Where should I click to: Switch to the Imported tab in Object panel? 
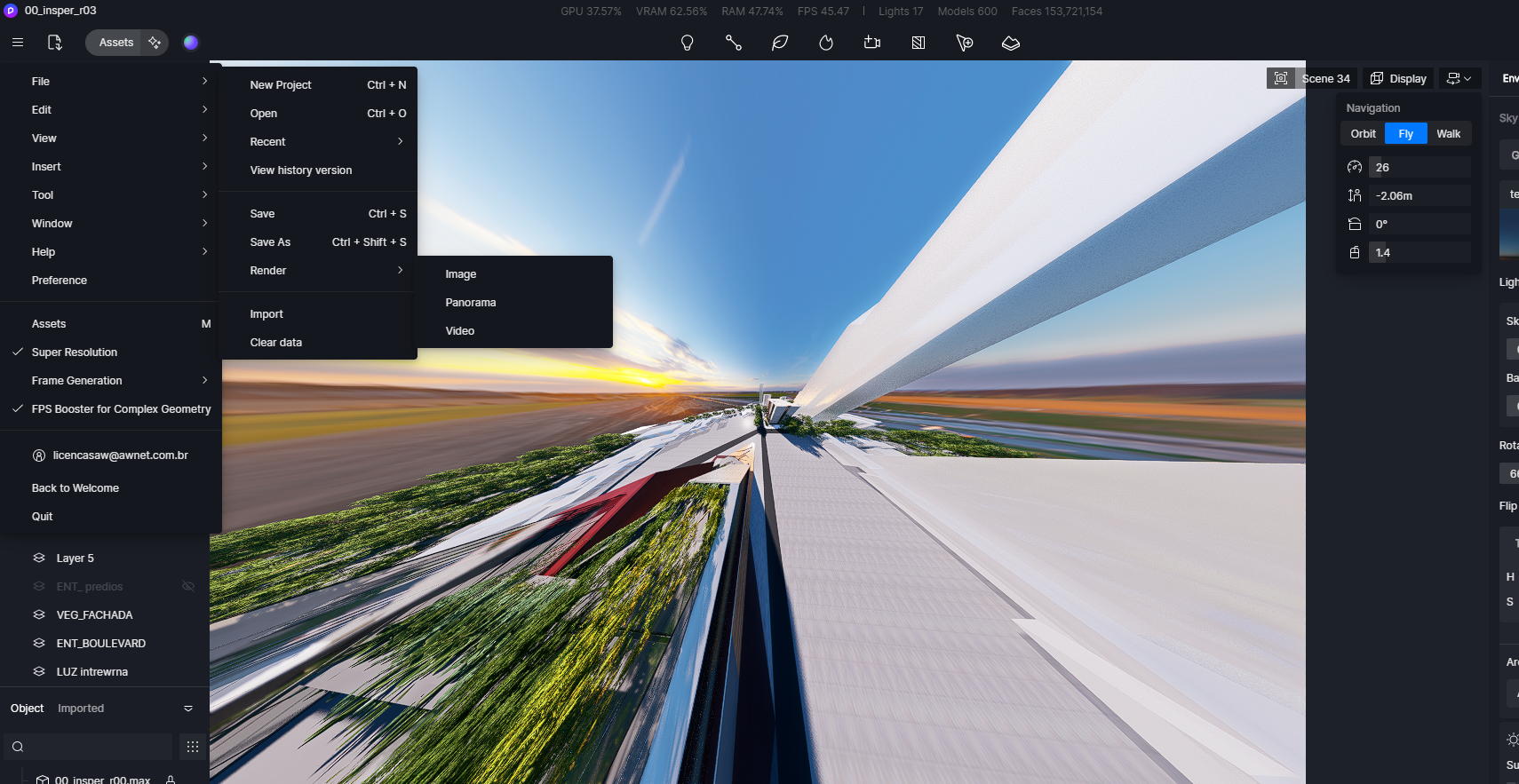pos(81,709)
